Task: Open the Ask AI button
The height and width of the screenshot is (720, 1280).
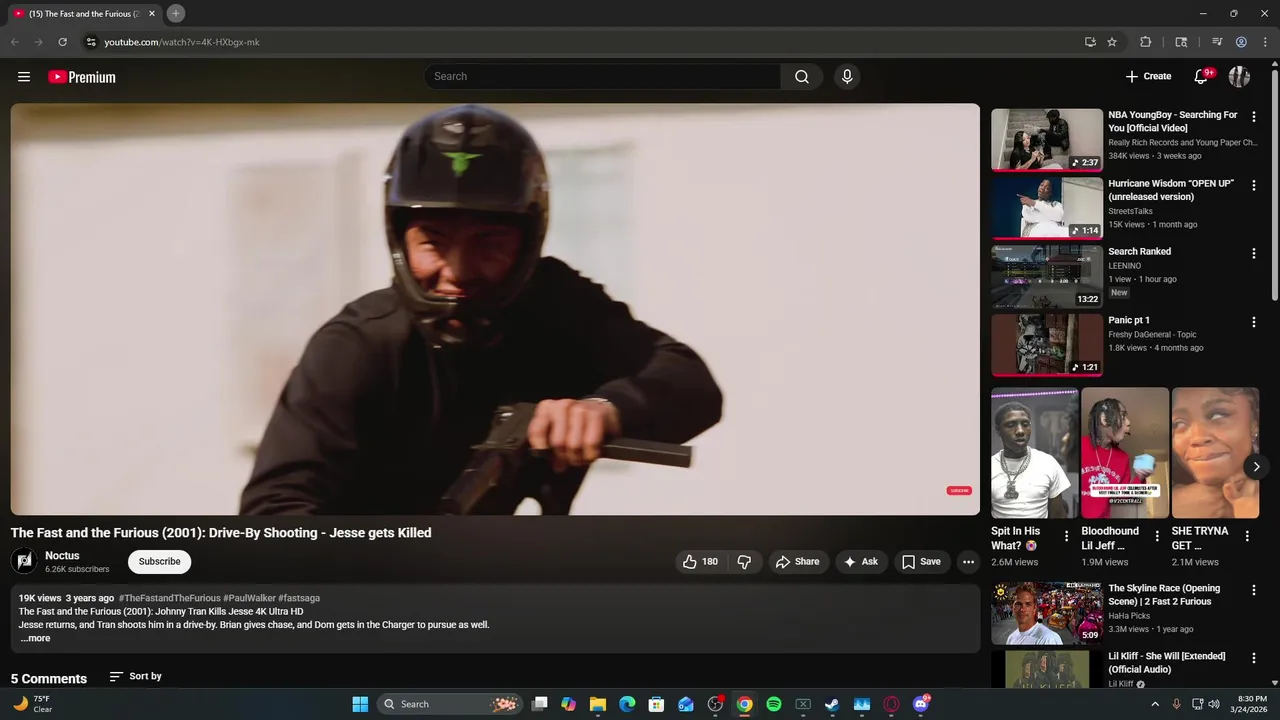Action: (x=861, y=562)
